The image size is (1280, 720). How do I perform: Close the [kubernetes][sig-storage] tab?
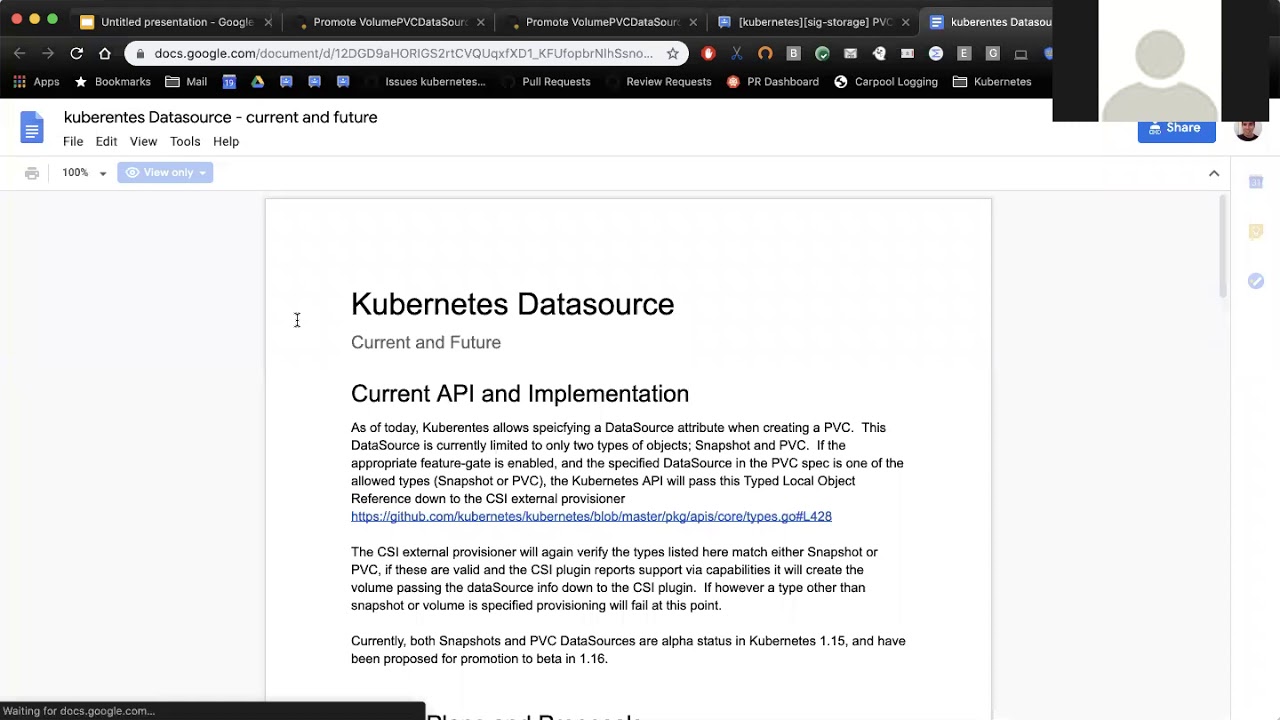(905, 22)
